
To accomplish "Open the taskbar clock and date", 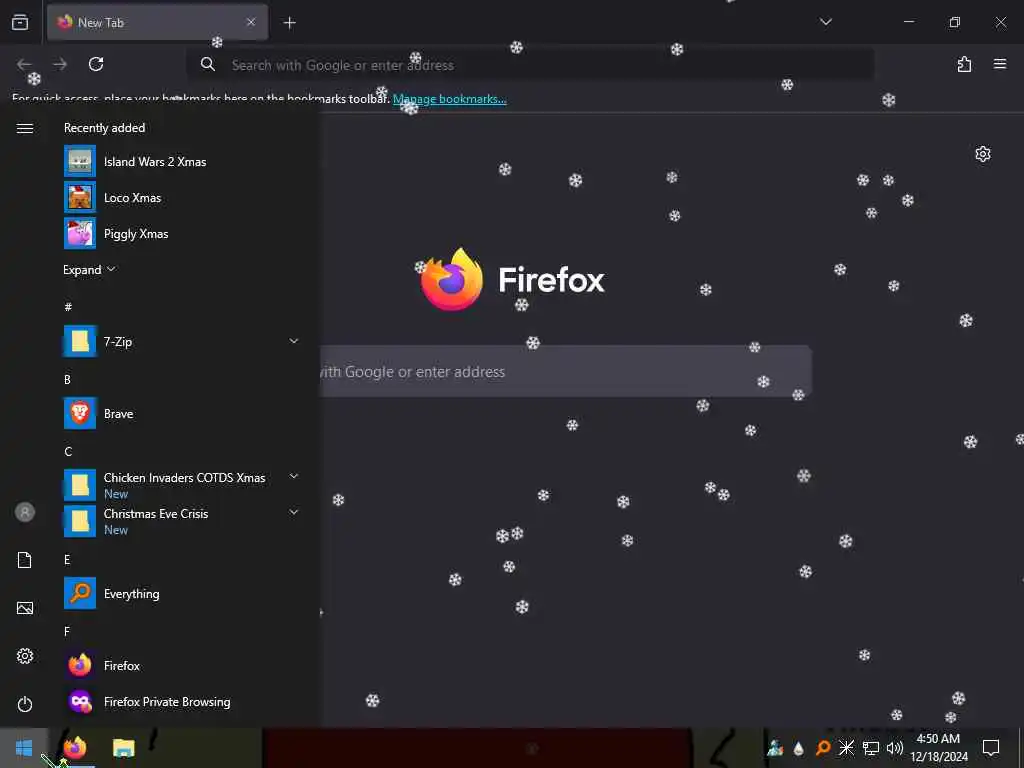I will pyautogui.click(x=939, y=748).
